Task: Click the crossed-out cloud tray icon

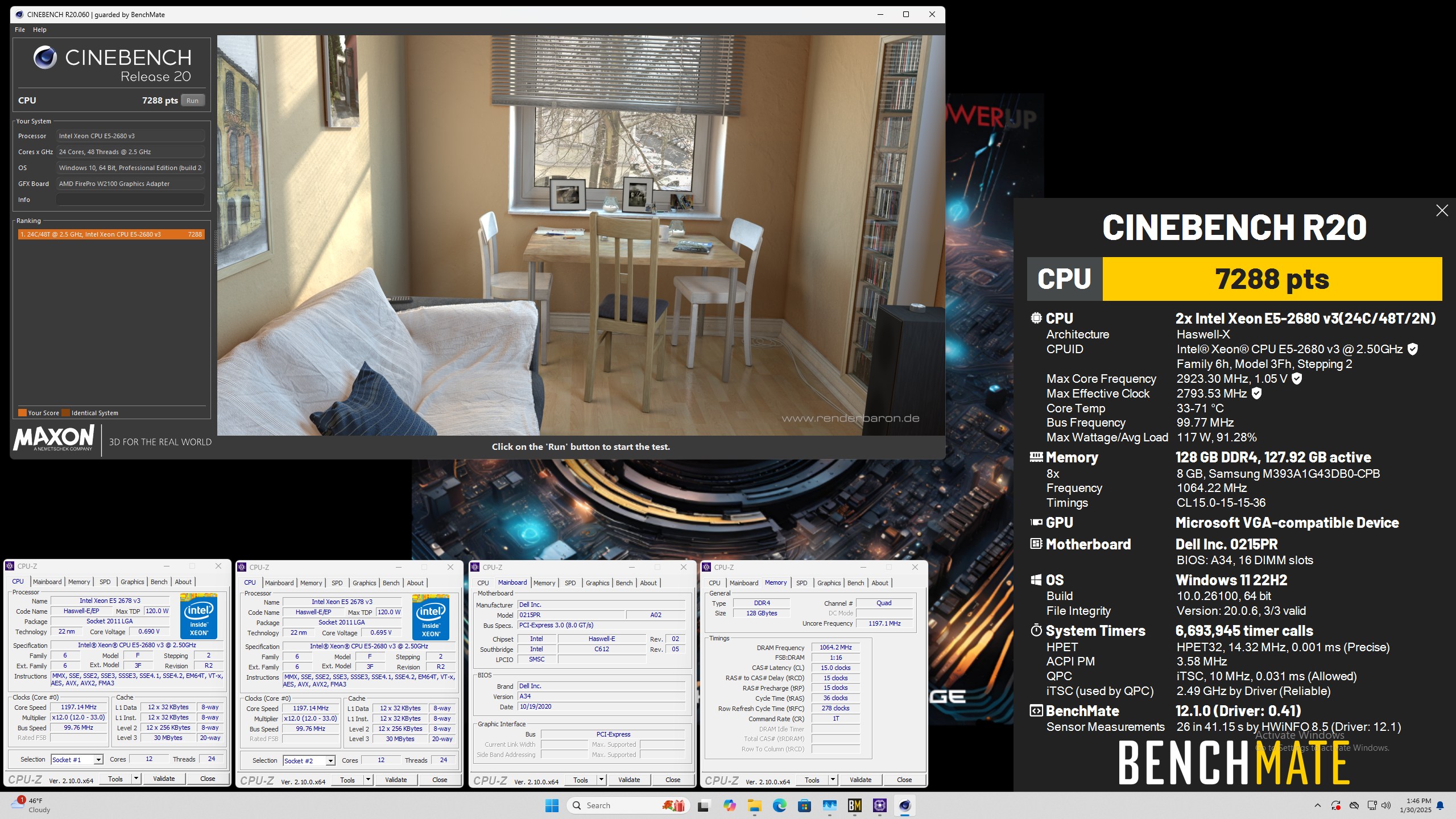Action: tap(1354, 805)
